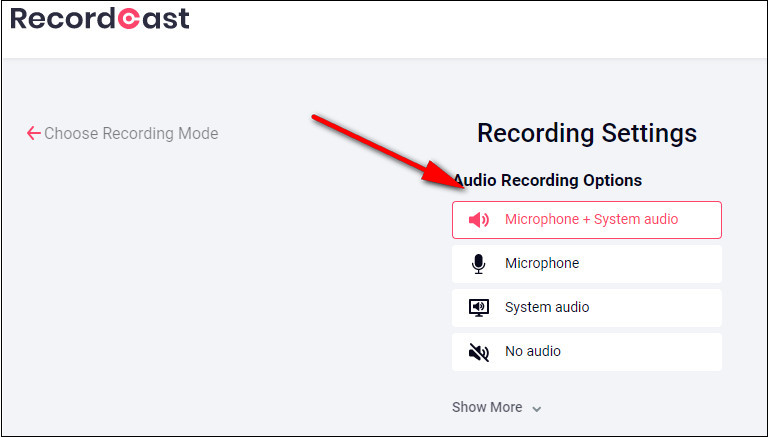Click the words System audio in the highlighted option

[x=636, y=220]
